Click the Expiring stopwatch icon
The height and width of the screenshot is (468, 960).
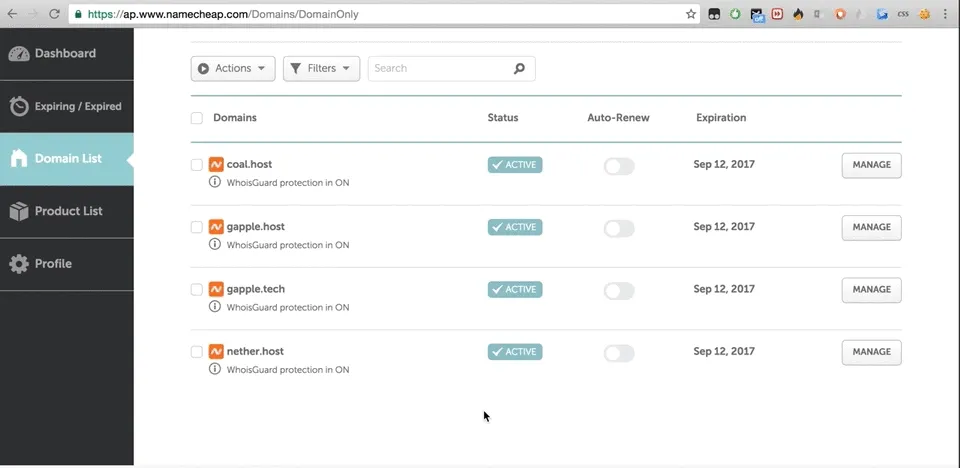[x=19, y=106]
